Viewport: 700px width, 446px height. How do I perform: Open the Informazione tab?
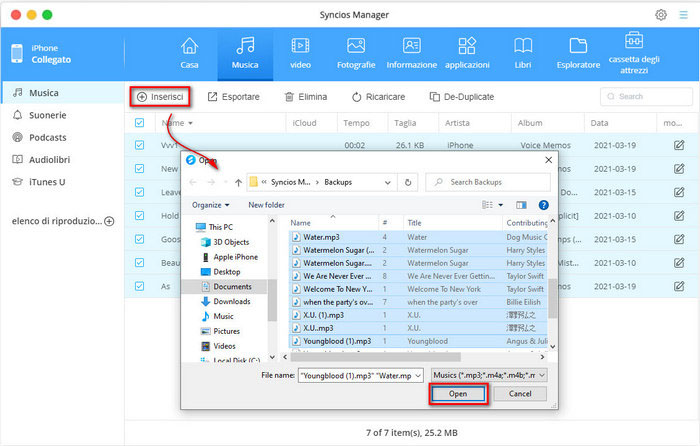tap(412, 53)
